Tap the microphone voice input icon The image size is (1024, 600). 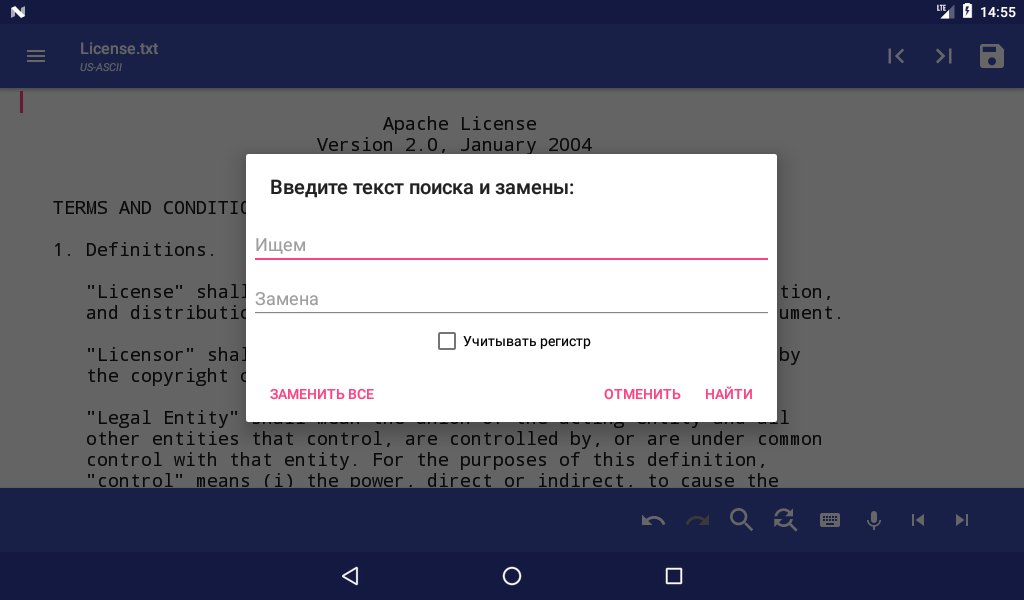[x=874, y=520]
